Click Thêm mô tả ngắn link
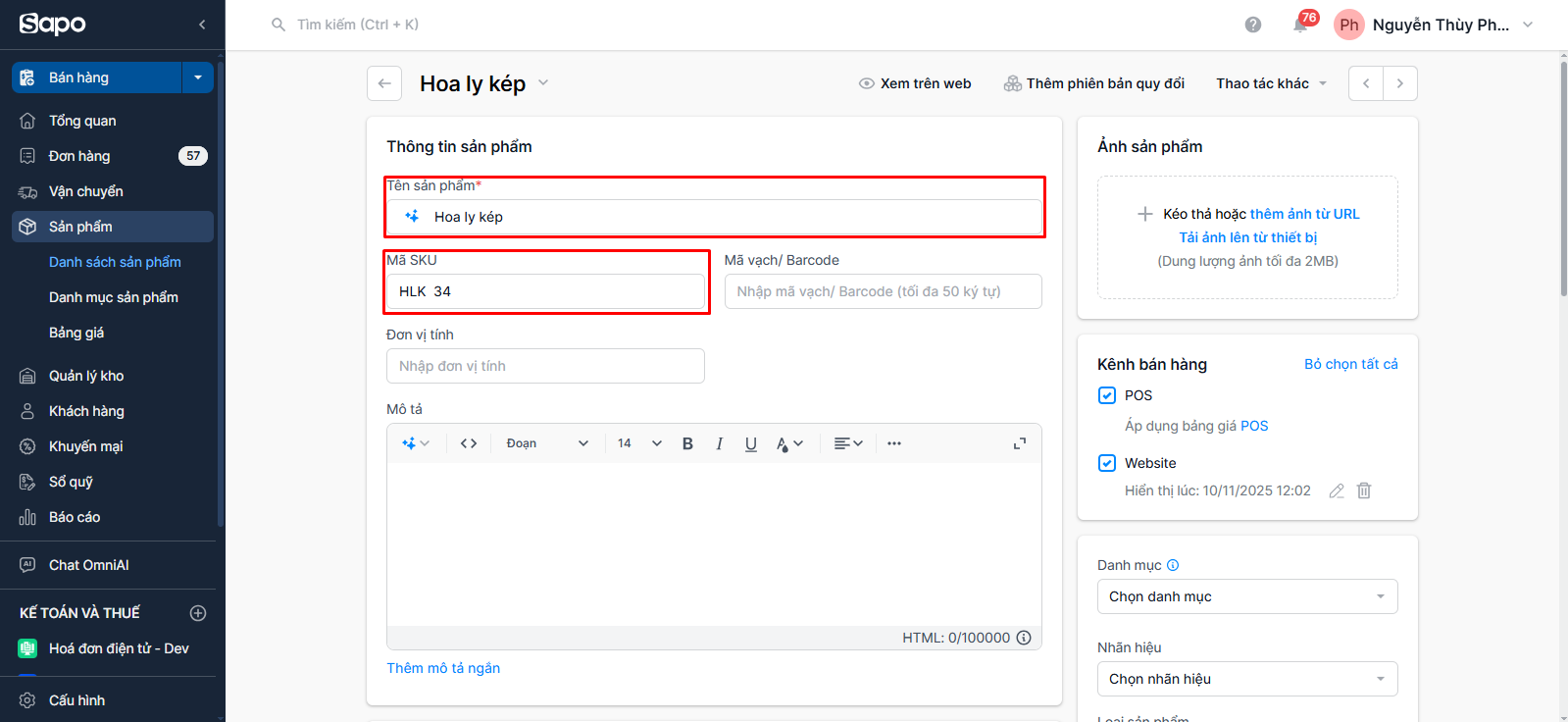The image size is (1568, 722). (x=443, y=668)
